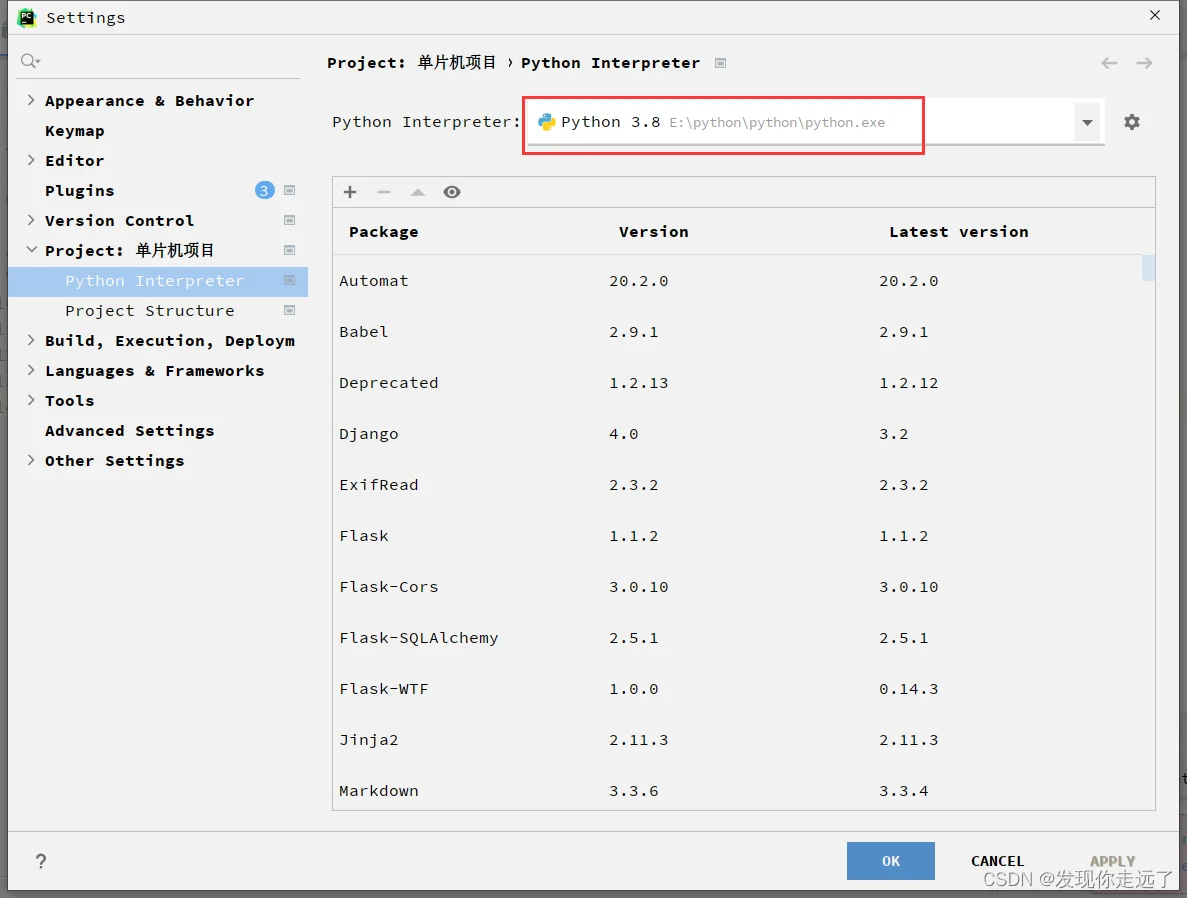Expand the Version Control section
This screenshot has height=898, width=1187.
tap(31, 220)
